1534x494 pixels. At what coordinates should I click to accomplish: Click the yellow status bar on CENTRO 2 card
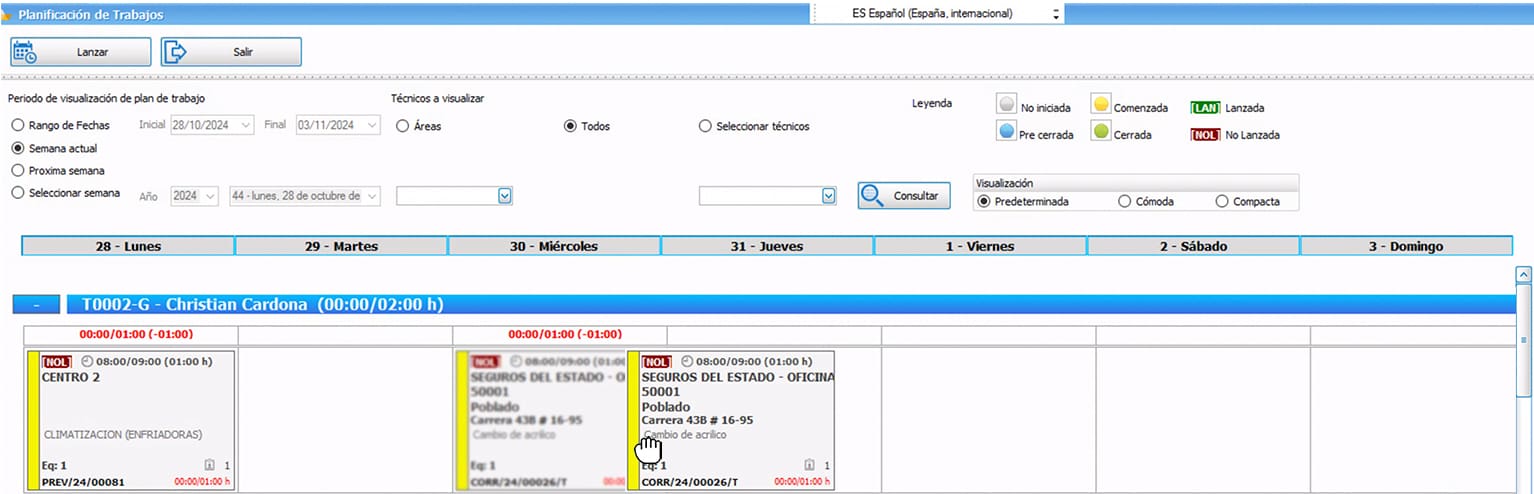[x=33, y=420]
